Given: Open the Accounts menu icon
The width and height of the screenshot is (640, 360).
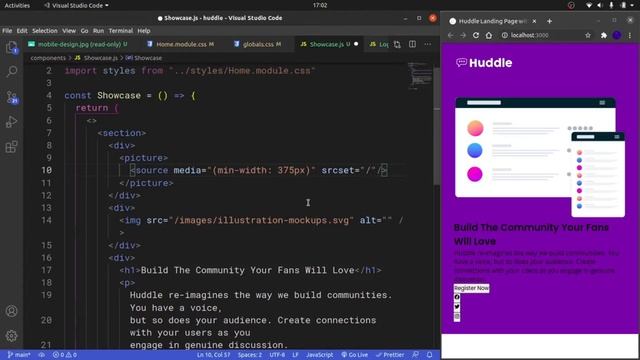Looking at the screenshot, I should (11, 311).
